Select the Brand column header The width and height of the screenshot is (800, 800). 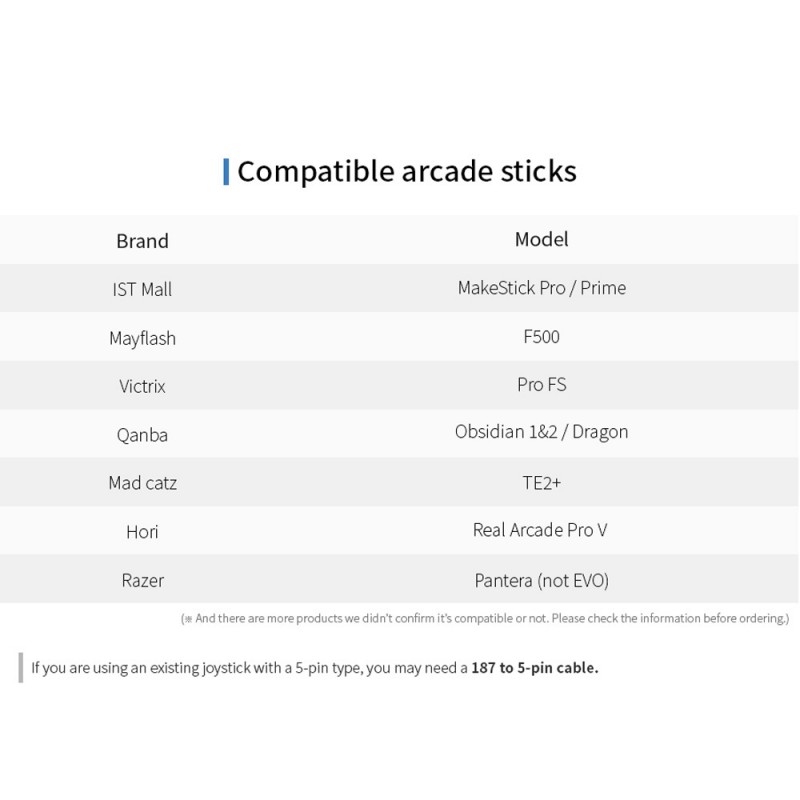pyautogui.click(x=142, y=241)
